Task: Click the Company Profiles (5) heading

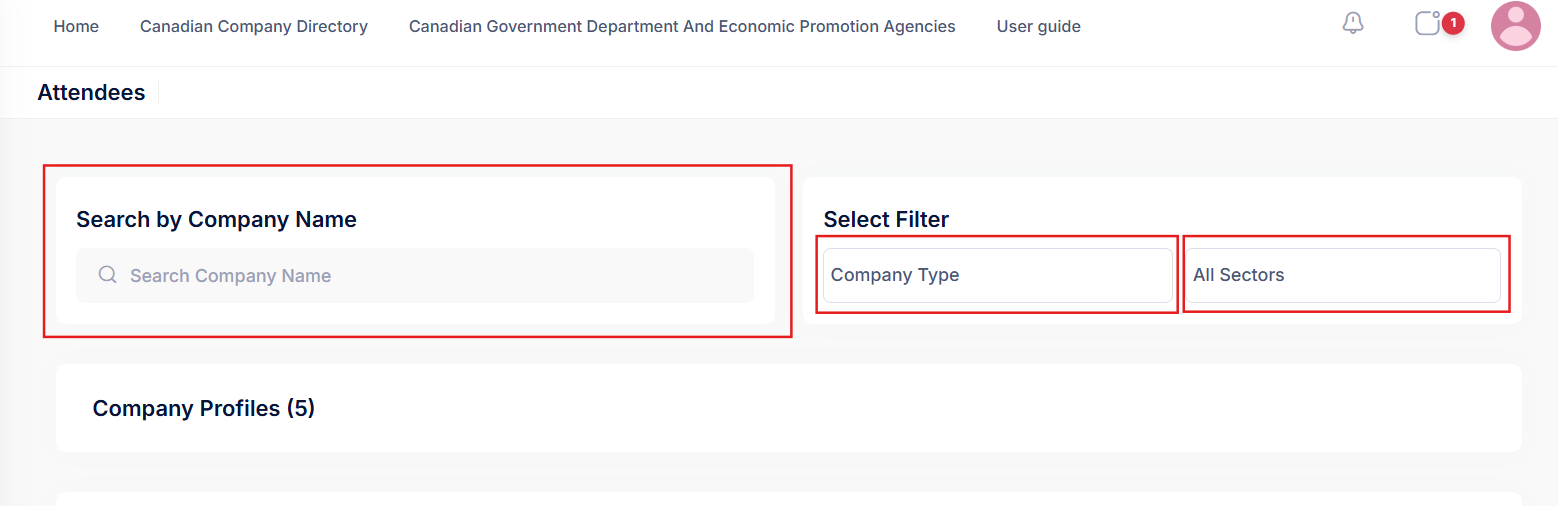Action: click(203, 408)
